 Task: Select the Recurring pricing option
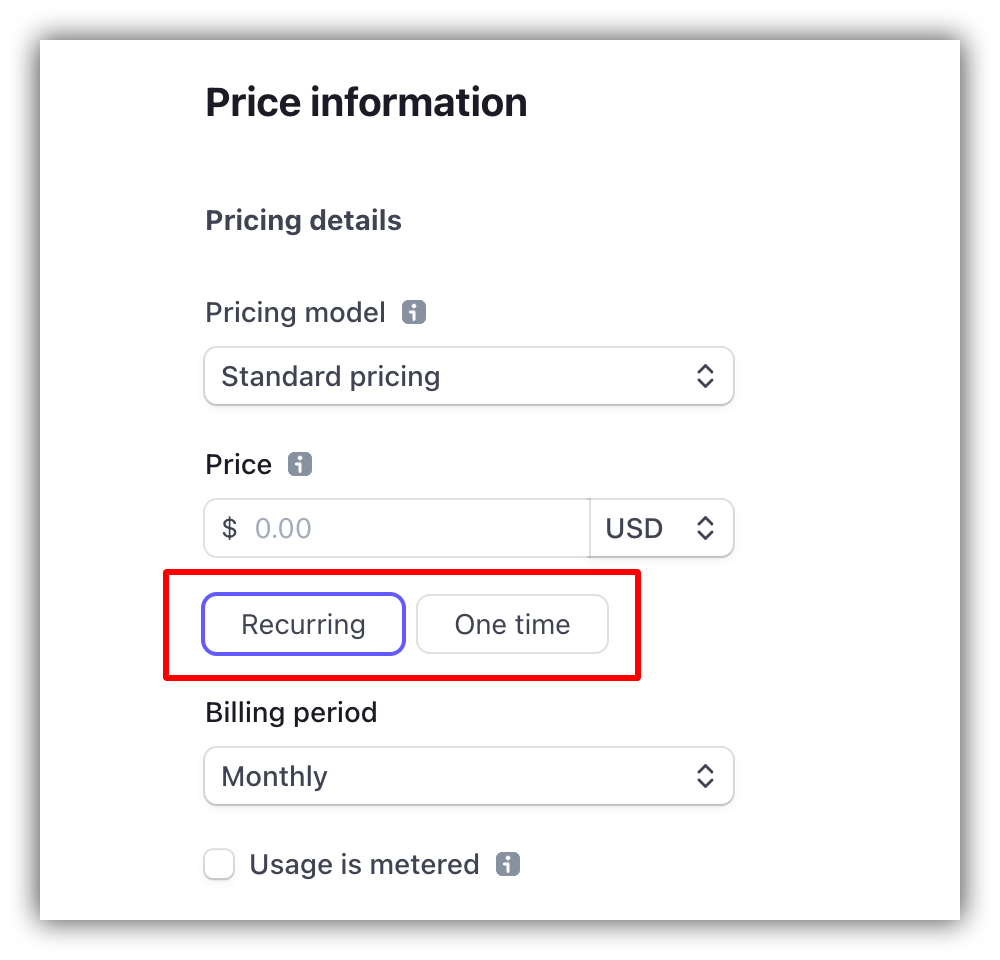point(303,624)
